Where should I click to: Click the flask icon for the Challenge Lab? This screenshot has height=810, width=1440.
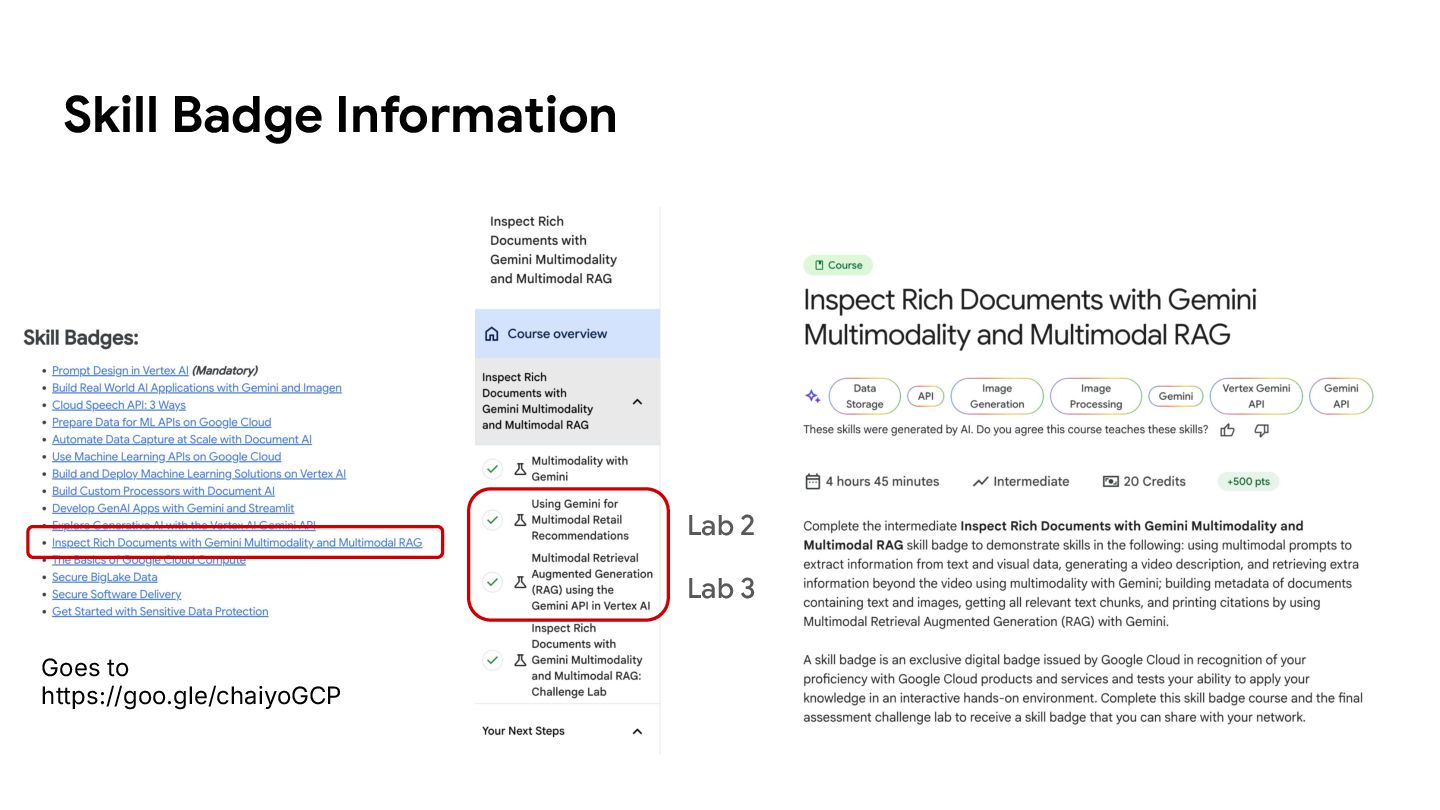point(519,660)
